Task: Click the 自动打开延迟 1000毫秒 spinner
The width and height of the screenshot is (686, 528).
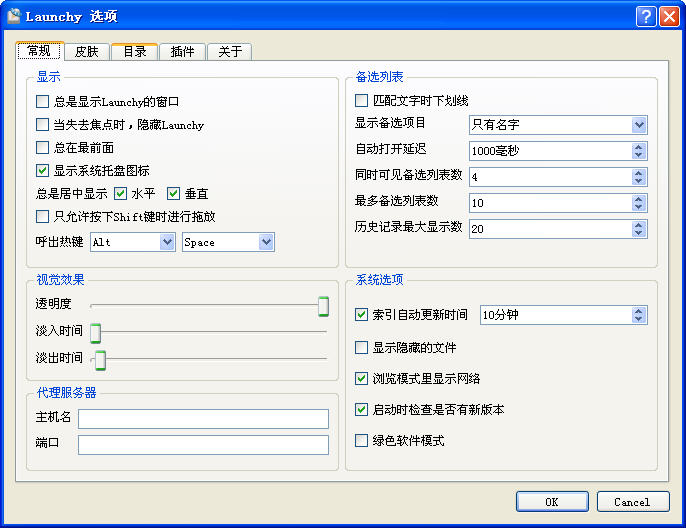Action: pos(558,151)
